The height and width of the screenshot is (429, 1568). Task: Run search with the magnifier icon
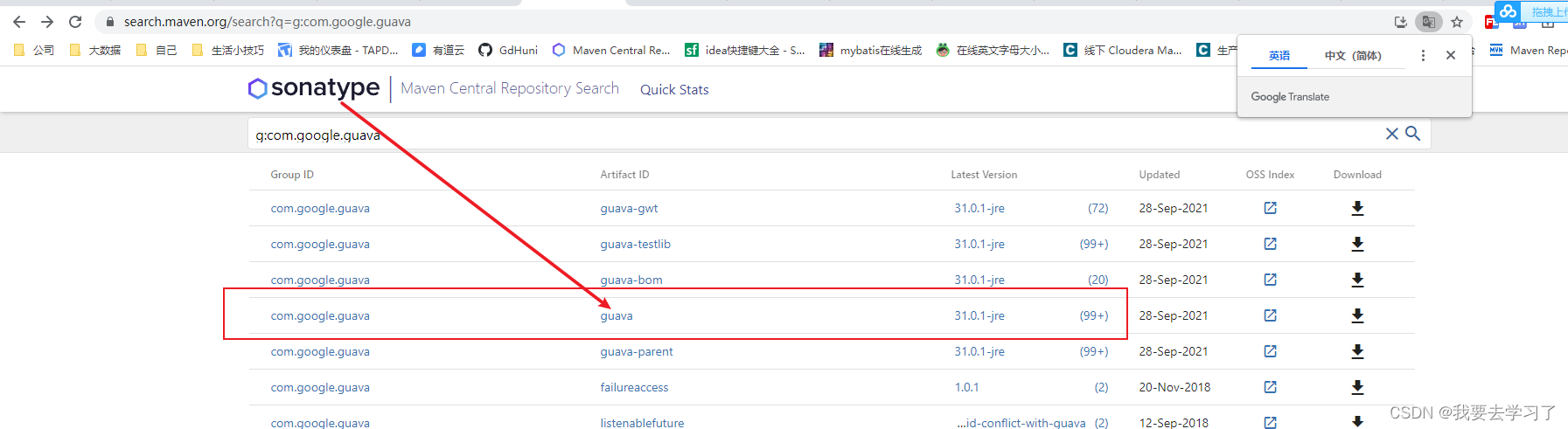click(1412, 134)
